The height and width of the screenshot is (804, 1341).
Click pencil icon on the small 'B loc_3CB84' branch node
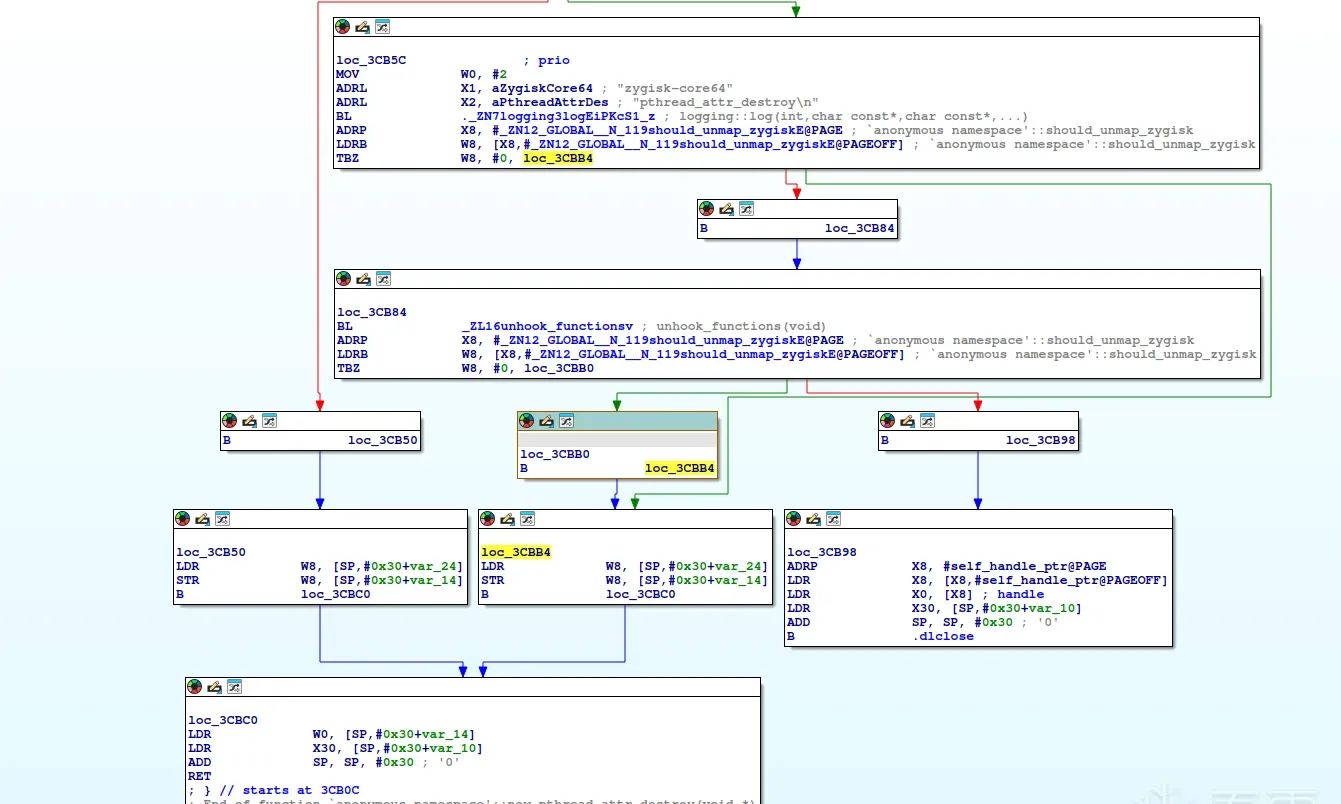[727, 209]
